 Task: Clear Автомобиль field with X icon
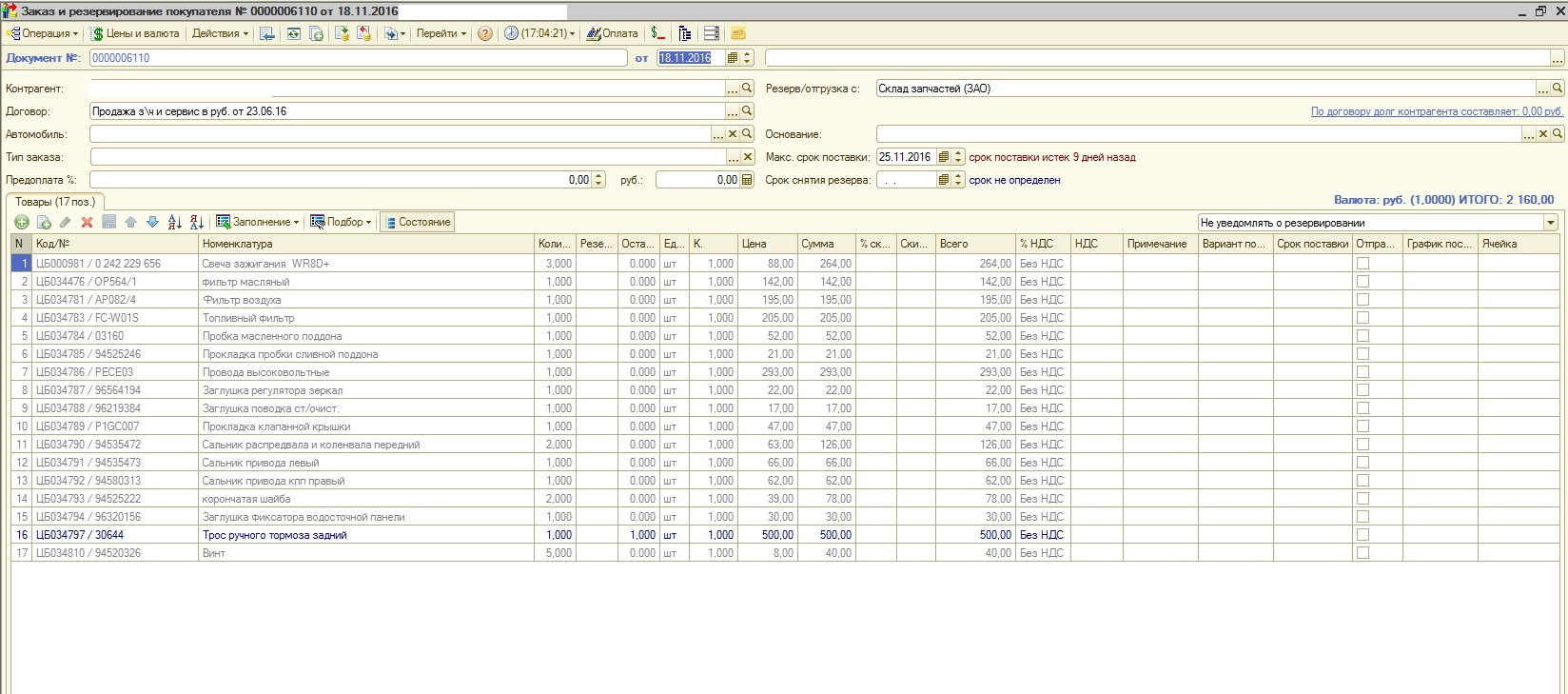coord(733,134)
